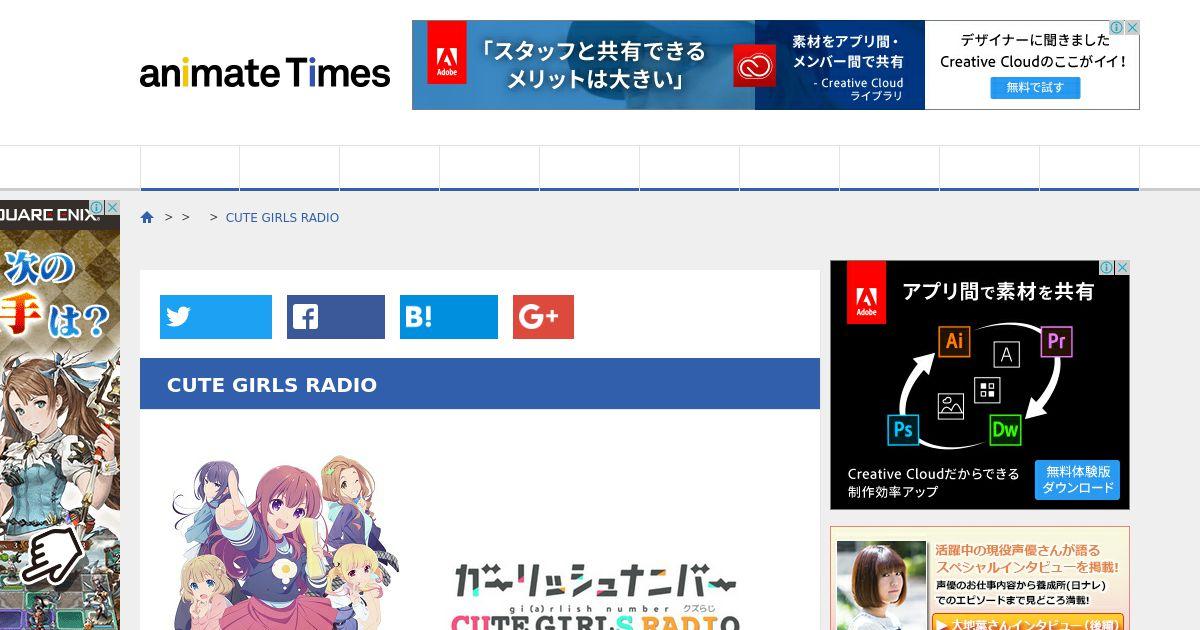The height and width of the screenshot is (630, 1200).
Task: Click 大地葉さんインタビュー button in interview banner
Action: [x=1028, y=623]
